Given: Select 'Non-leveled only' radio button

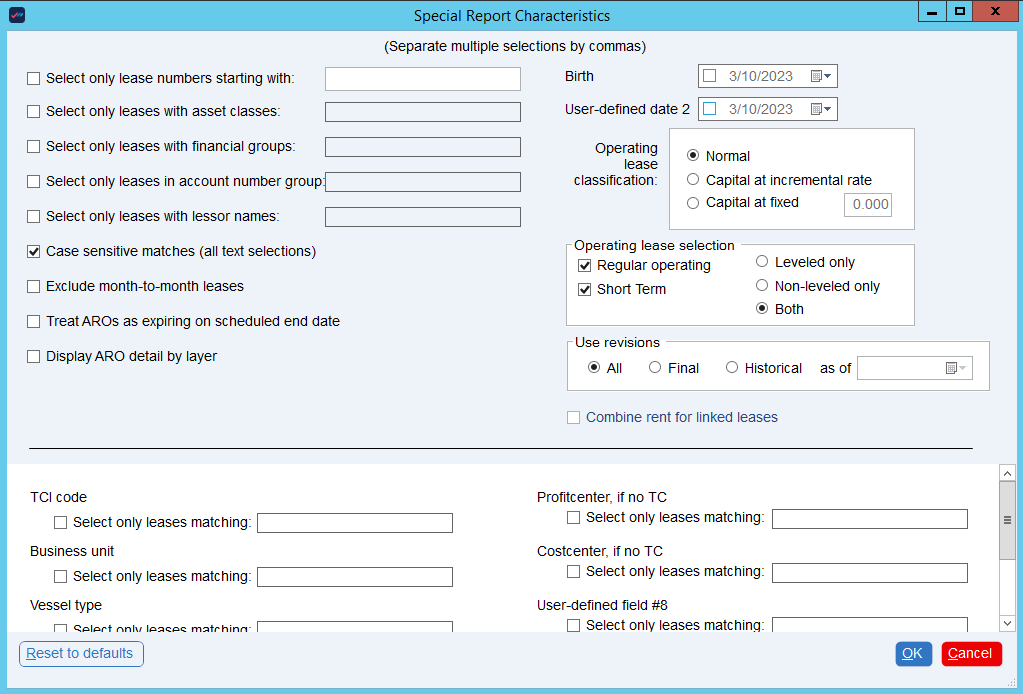Looking at the screenshot, I should click(761, 285).
